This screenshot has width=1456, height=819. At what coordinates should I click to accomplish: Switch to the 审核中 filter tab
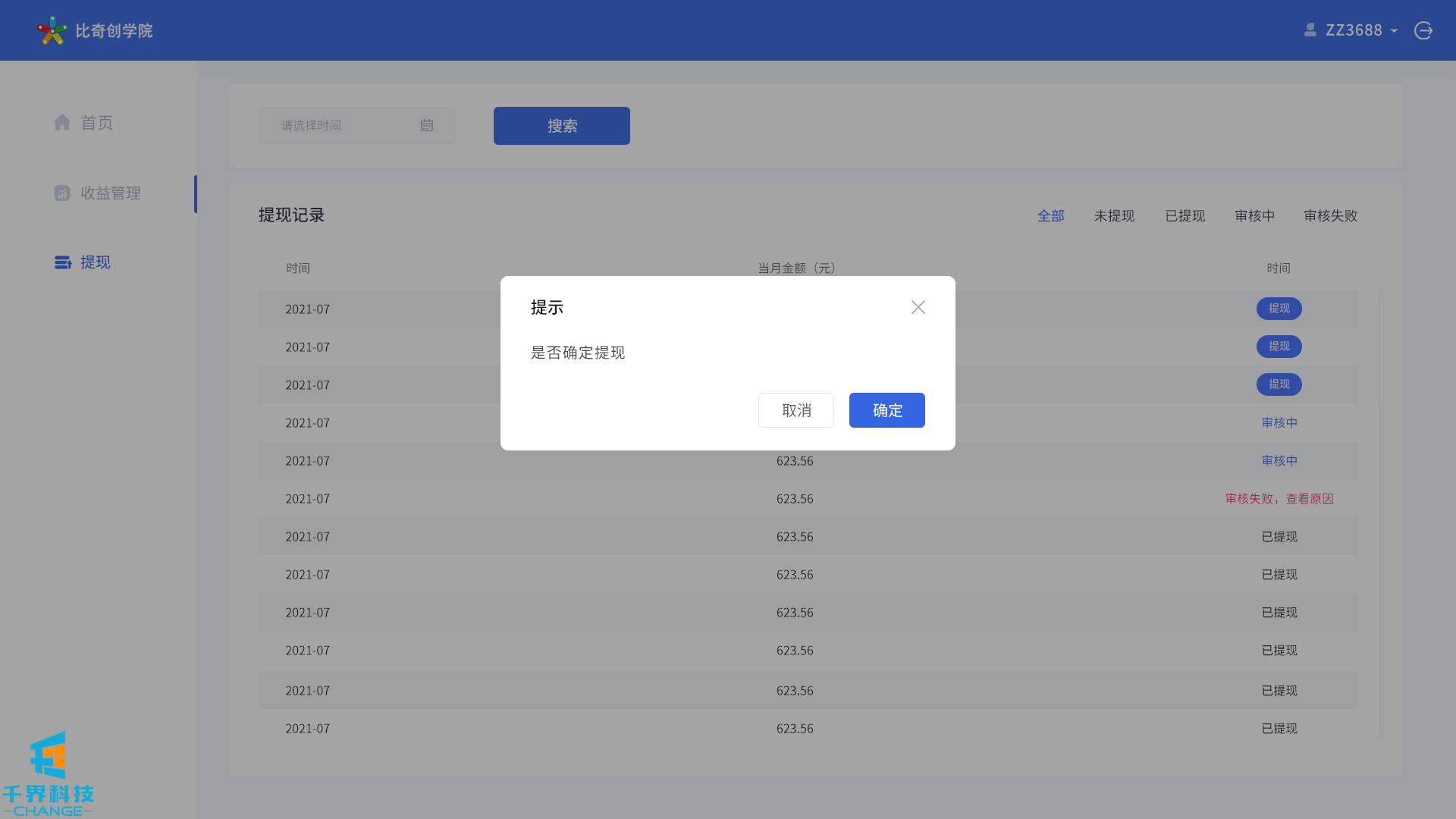(1254, 216)
